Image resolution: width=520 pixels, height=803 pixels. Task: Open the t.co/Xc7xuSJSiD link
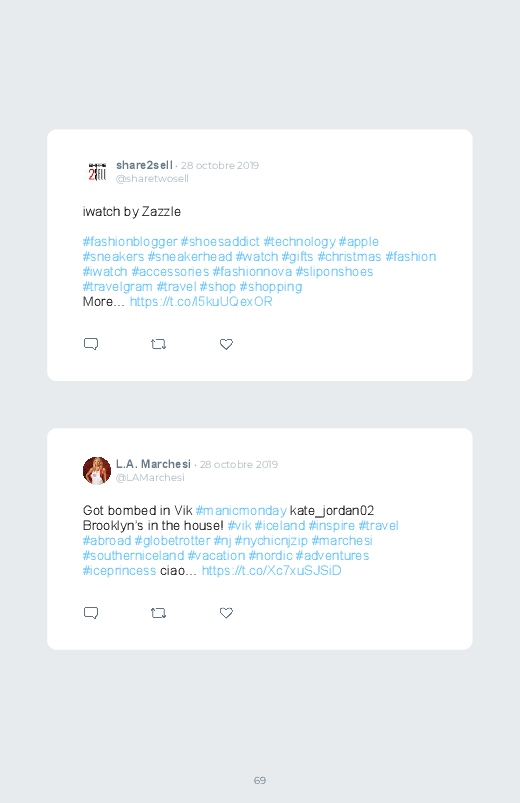[272, 570]
